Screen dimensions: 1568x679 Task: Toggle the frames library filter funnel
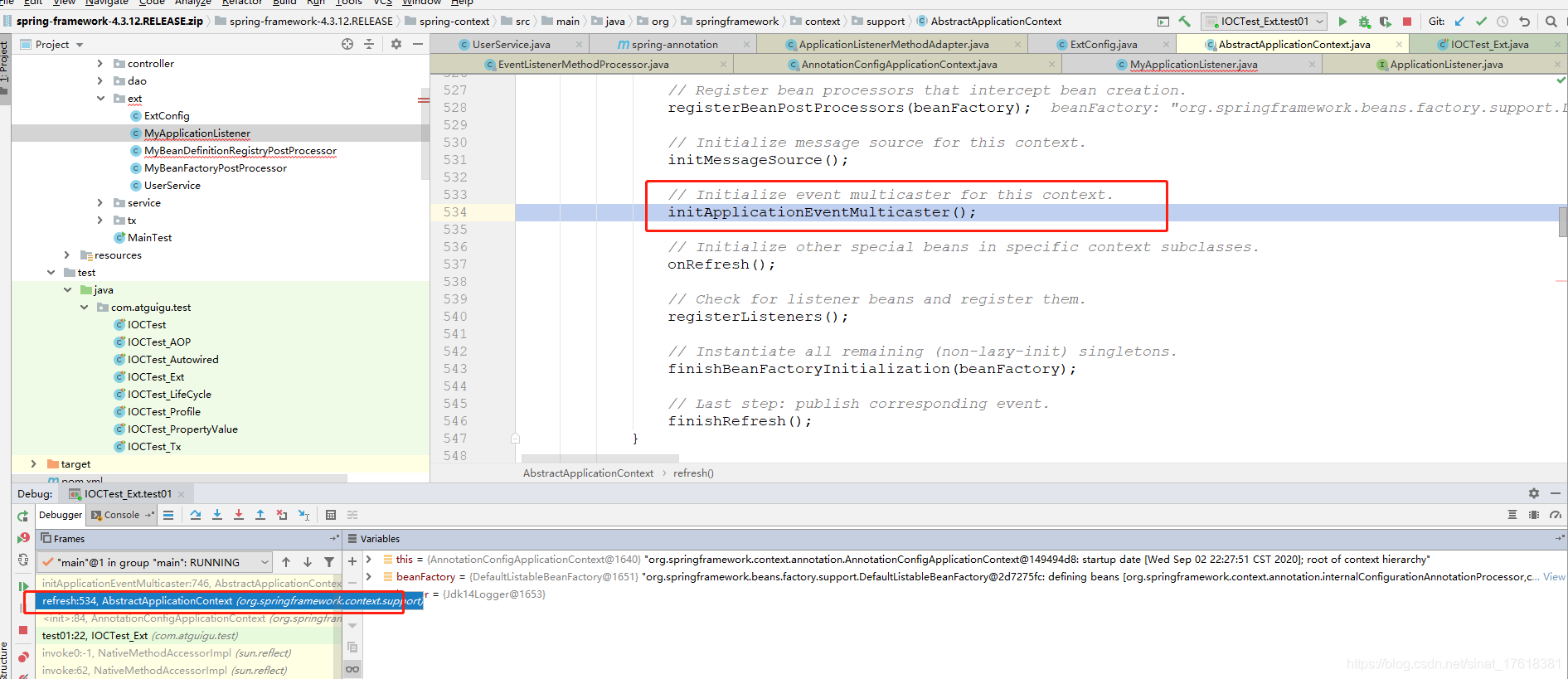pos(329,562)
